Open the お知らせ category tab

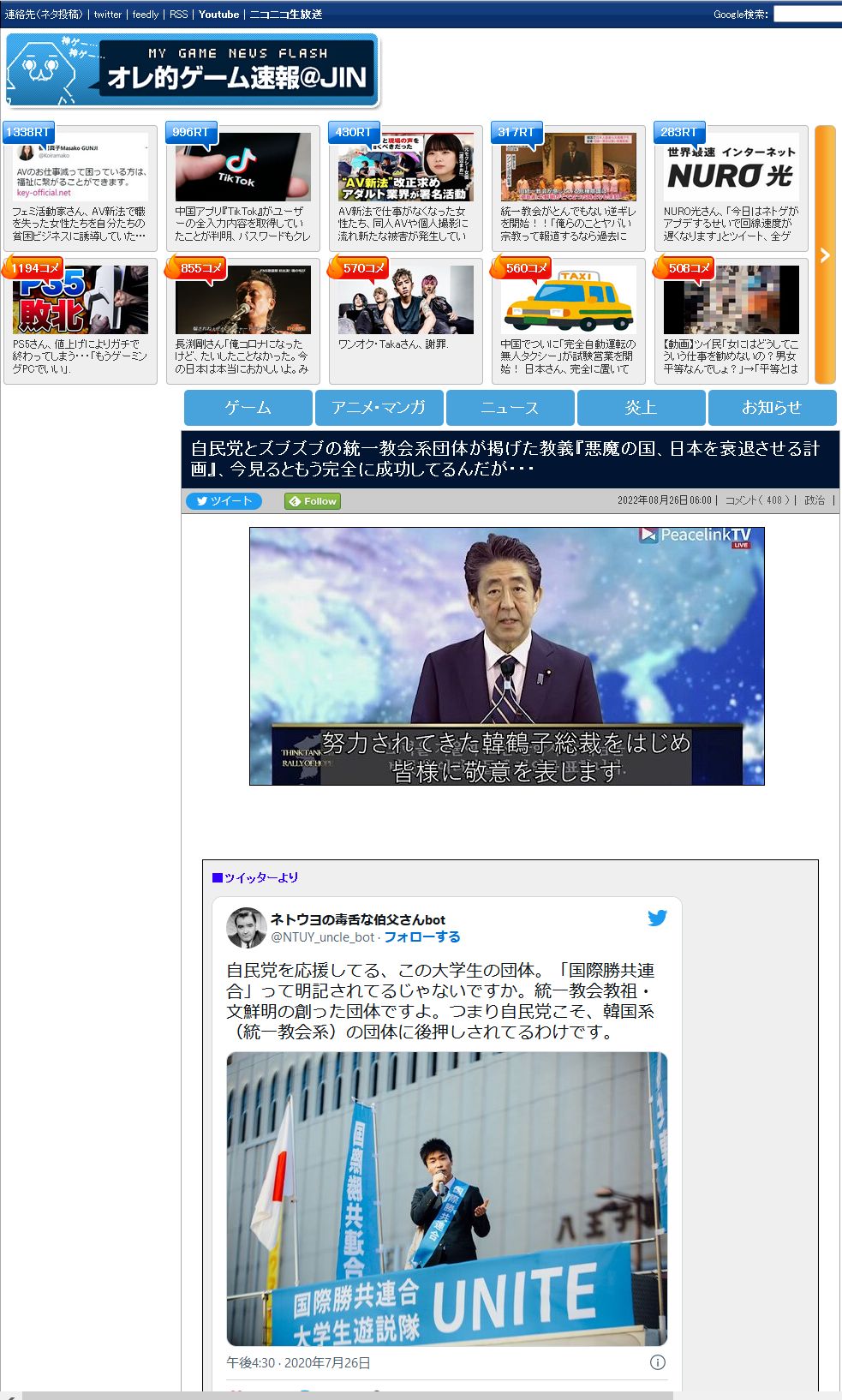click(x=771, y=408)
